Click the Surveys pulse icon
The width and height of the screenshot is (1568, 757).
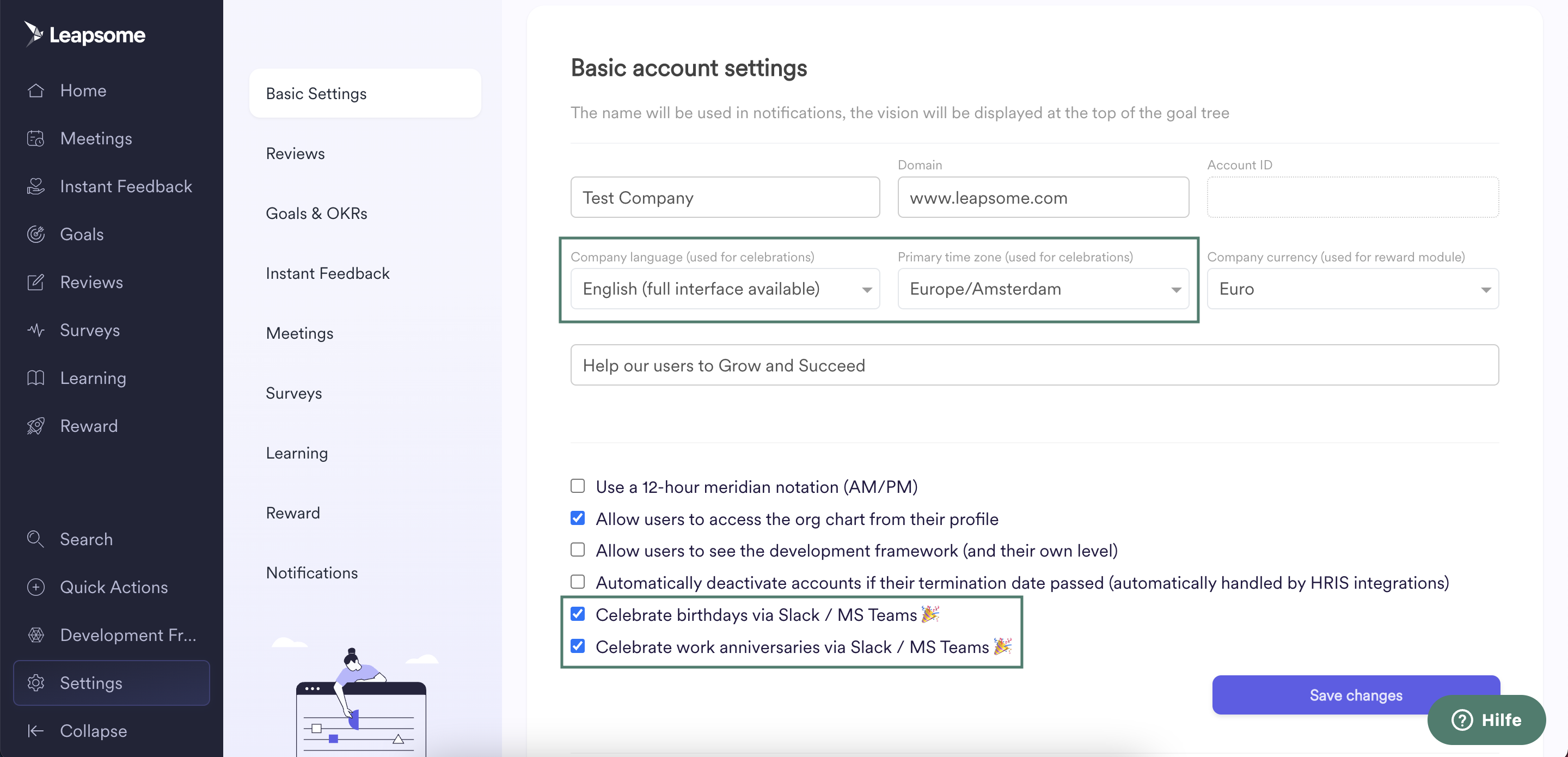[36, 330]
